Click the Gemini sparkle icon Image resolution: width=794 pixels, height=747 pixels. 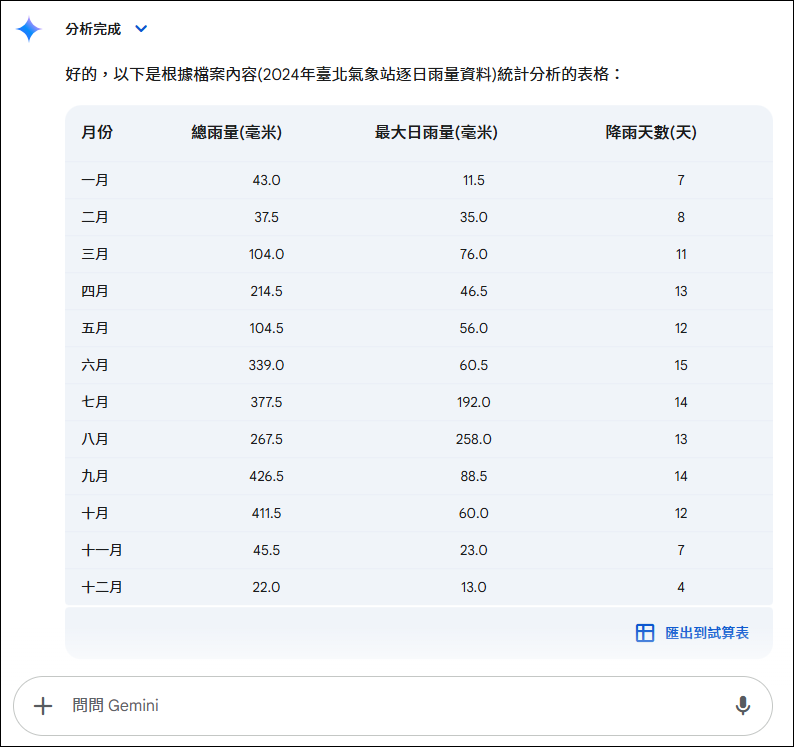pyautogui.click(x=29, y=29)
